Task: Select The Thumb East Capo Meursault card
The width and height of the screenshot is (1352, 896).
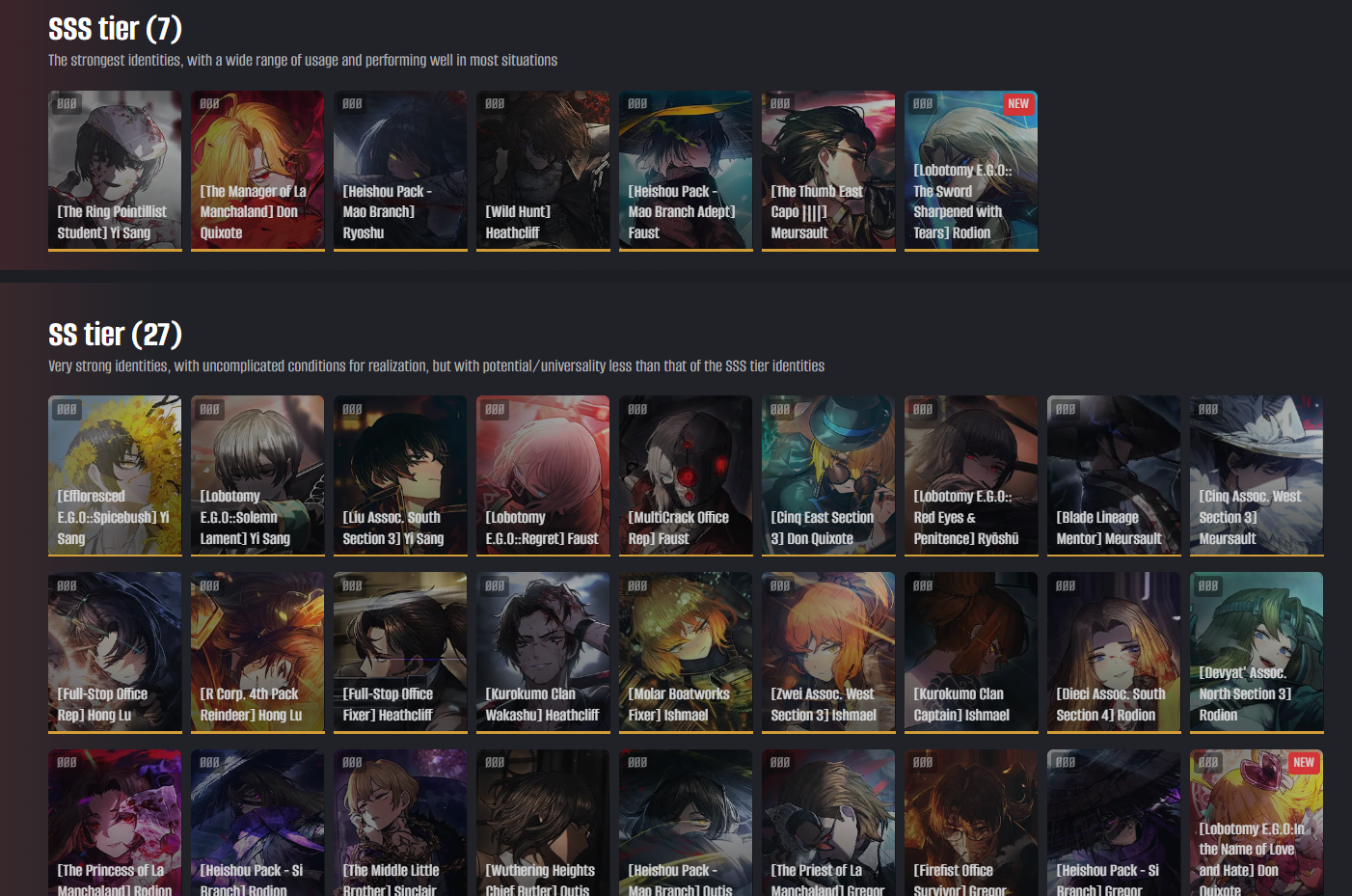Action: pyautogui.click(x=828, y=171)
